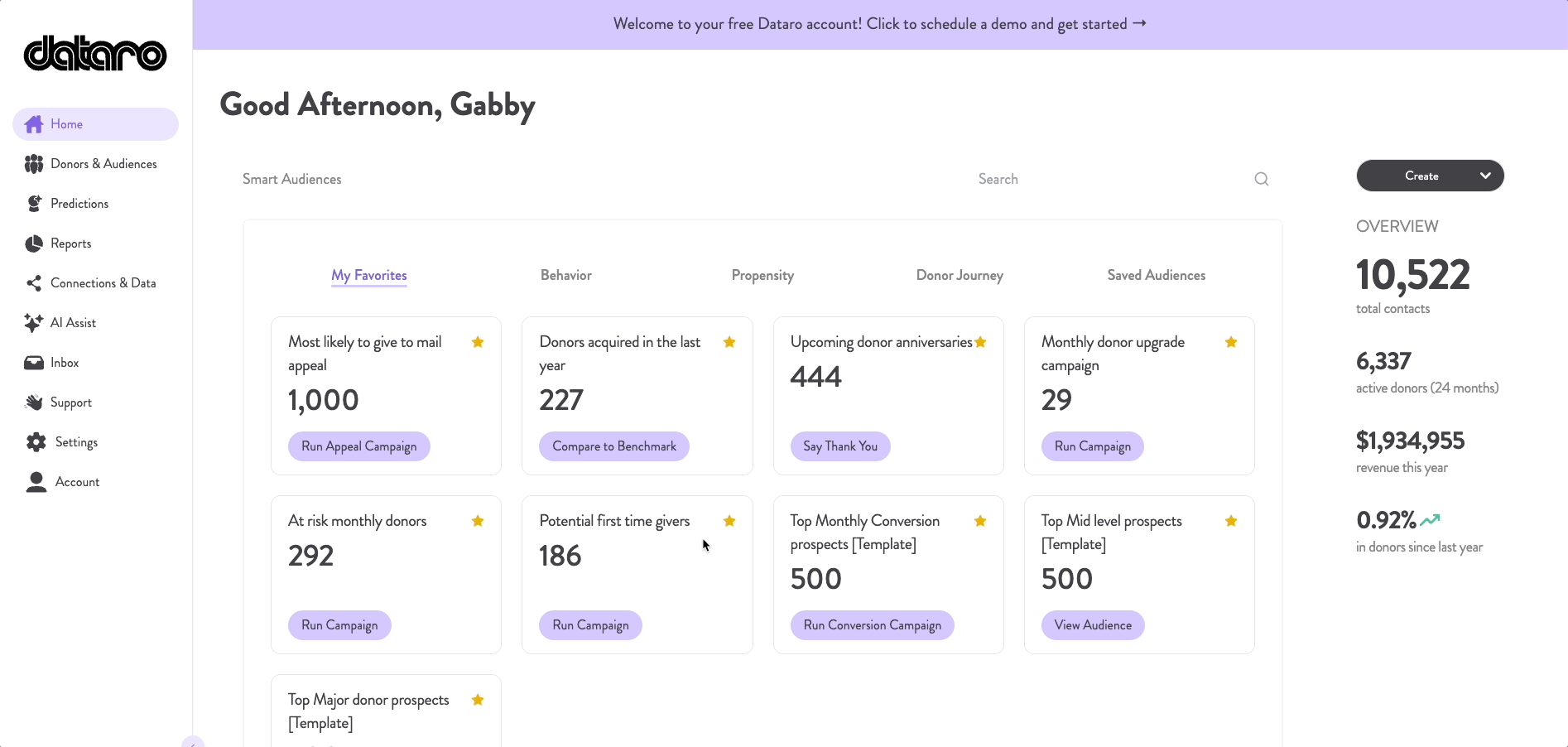Unfavorite the At risk monthly donors card
This screenshot has height=747, width=1568.
click(x=477, y=521)
